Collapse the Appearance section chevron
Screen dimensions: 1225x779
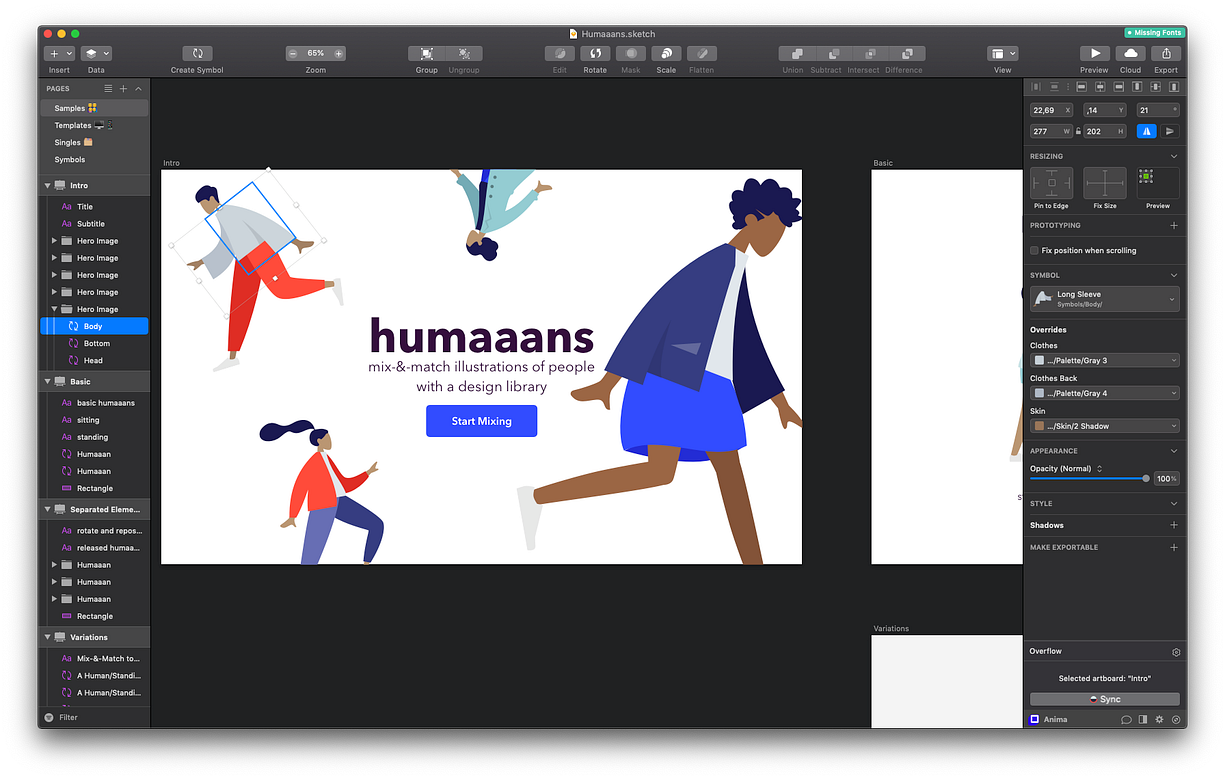click(1174, 451)
